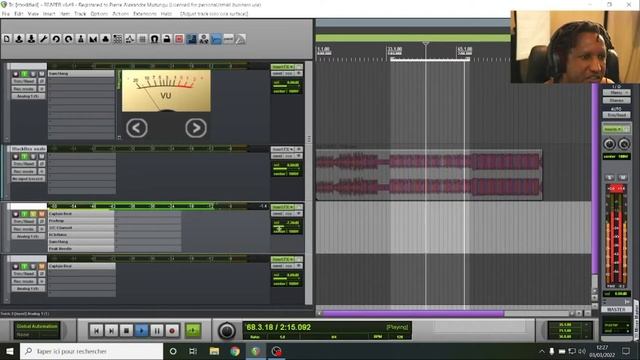
Task: Click Insert FX on the Blackbox audio track
Action: click(282, 149)
